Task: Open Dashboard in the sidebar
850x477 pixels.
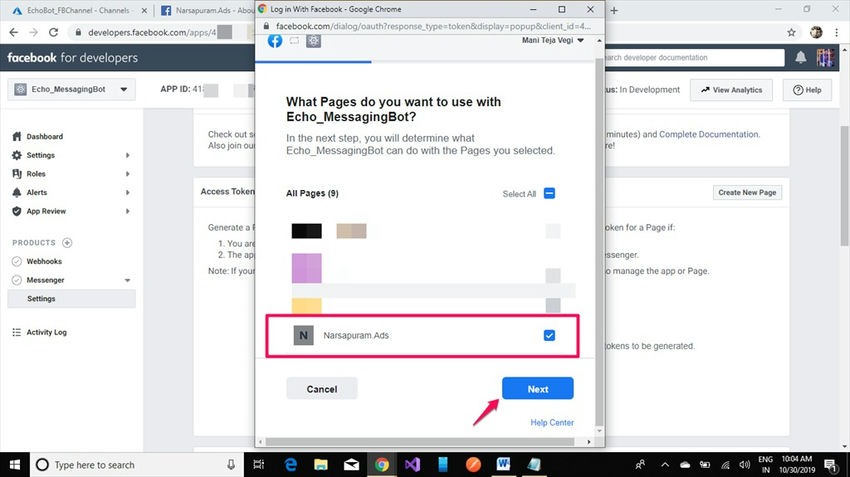Action: 44,137
